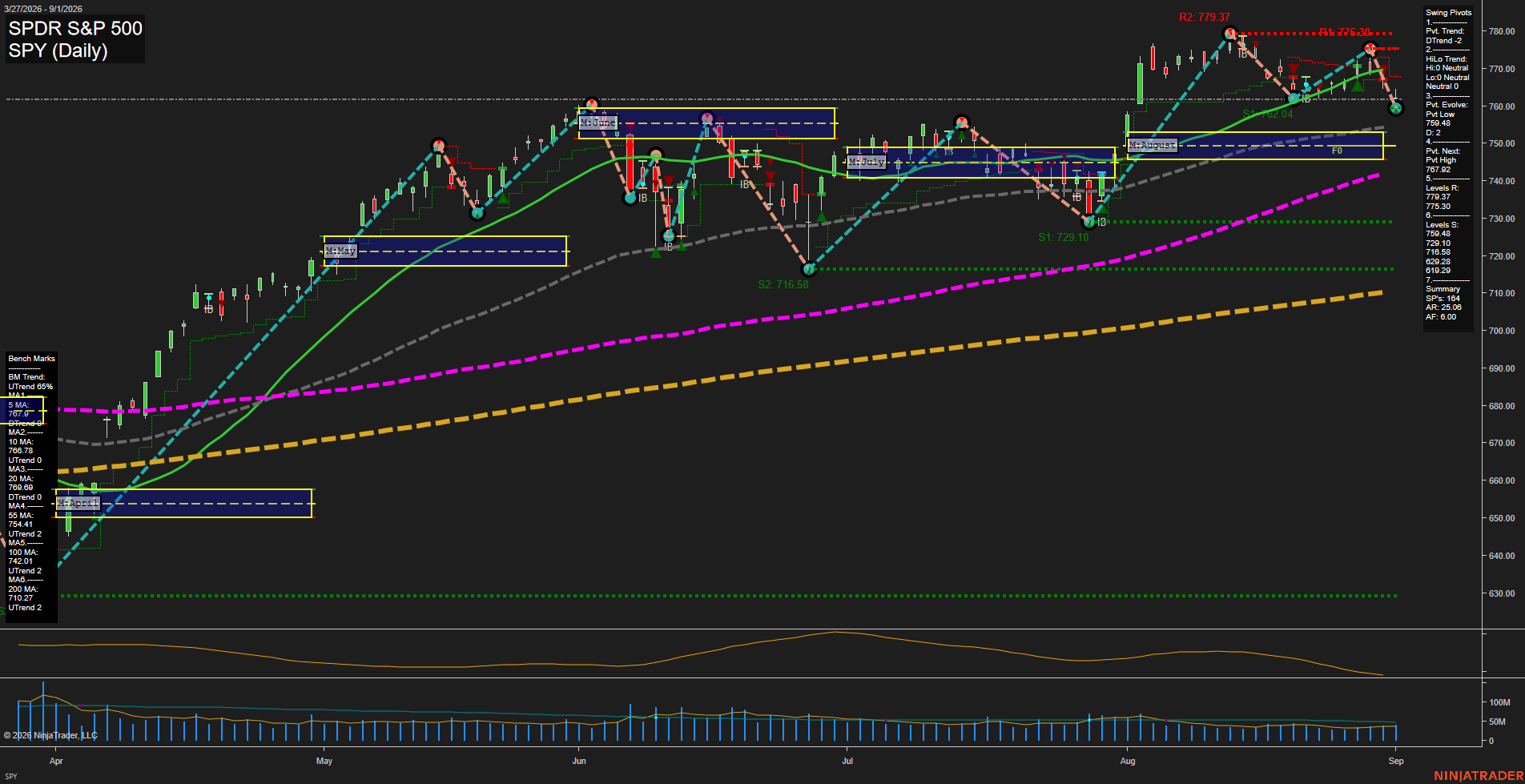
Task: Click the Aug label on the time axis
Action: pos(1128,762)
